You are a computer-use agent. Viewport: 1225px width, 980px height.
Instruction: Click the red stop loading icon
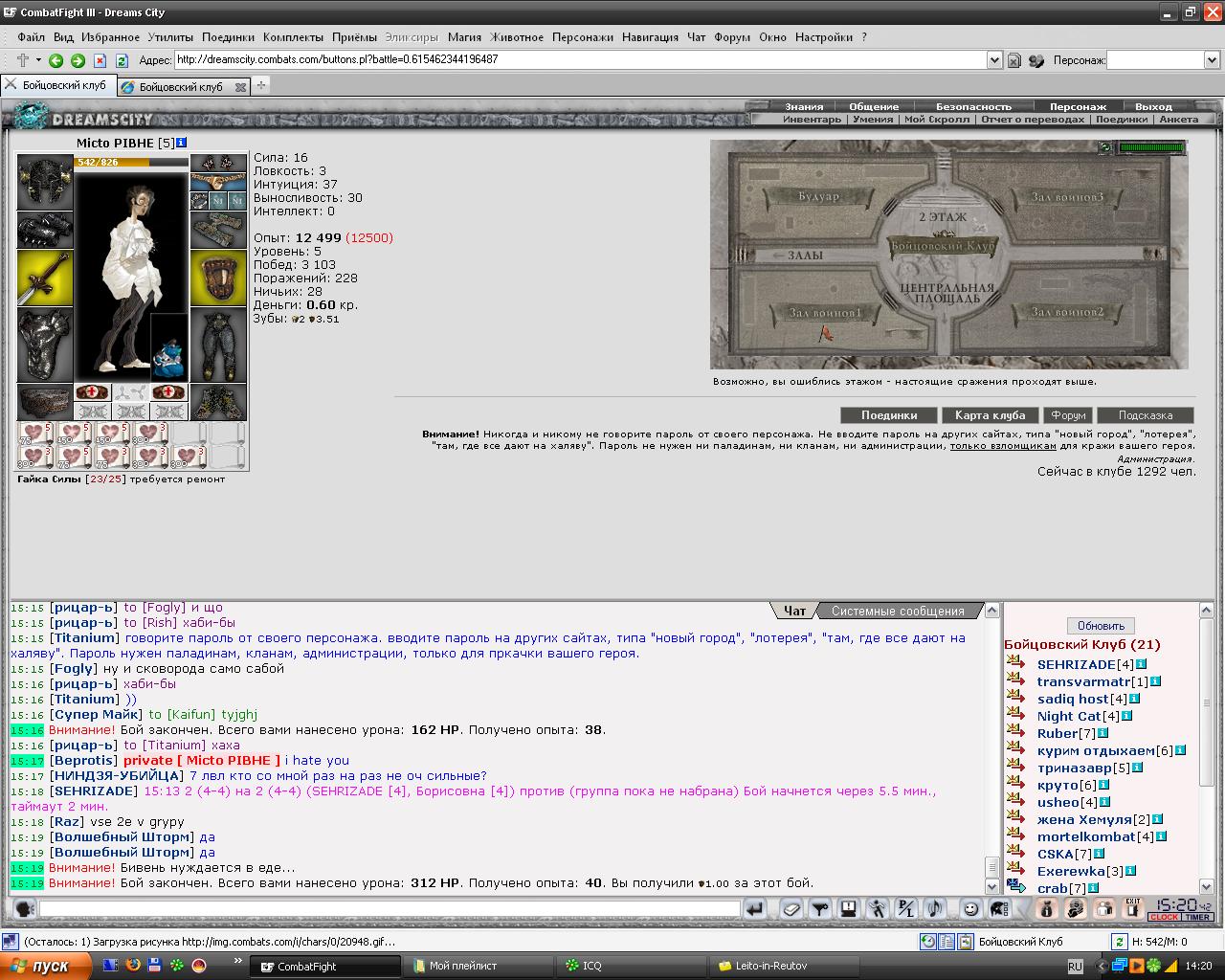100,60
